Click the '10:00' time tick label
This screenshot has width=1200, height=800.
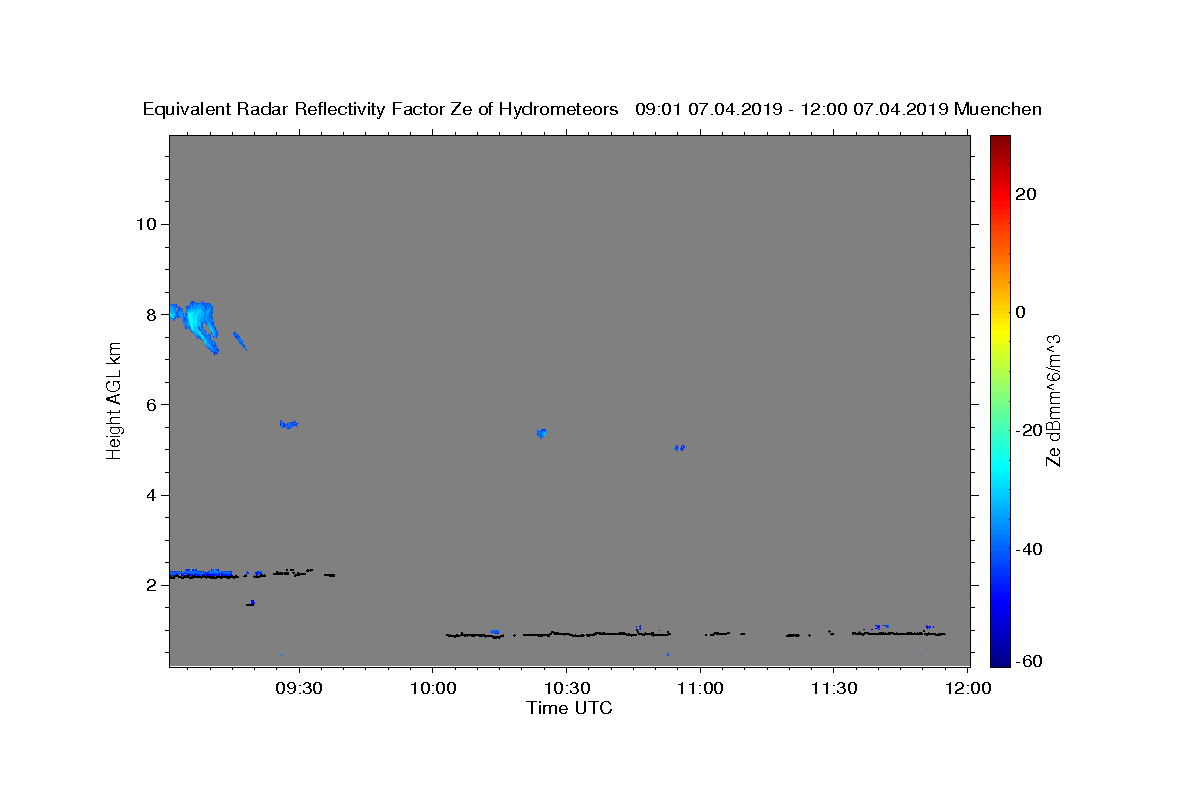click(x=432, y=688)
